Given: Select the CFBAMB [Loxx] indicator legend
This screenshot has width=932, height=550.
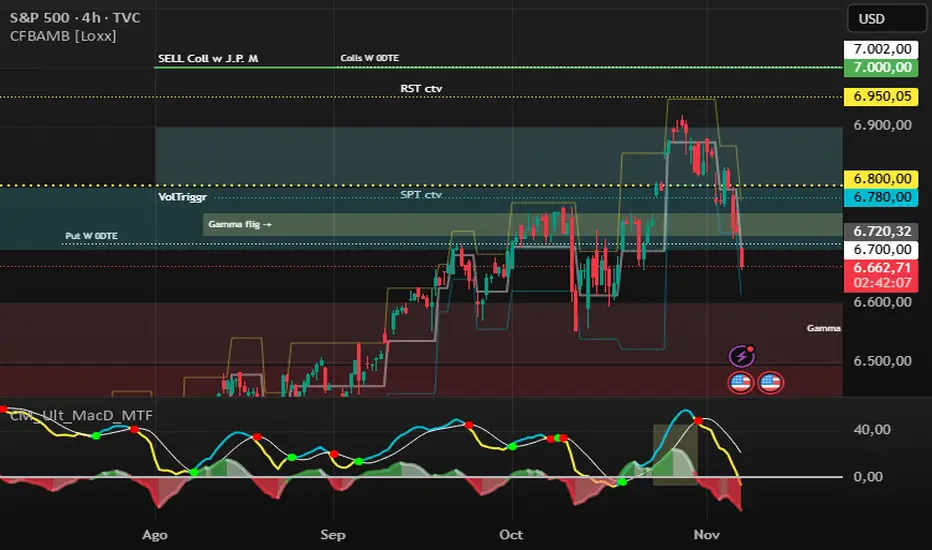Looking at the screenshot, I should [63, 36].
